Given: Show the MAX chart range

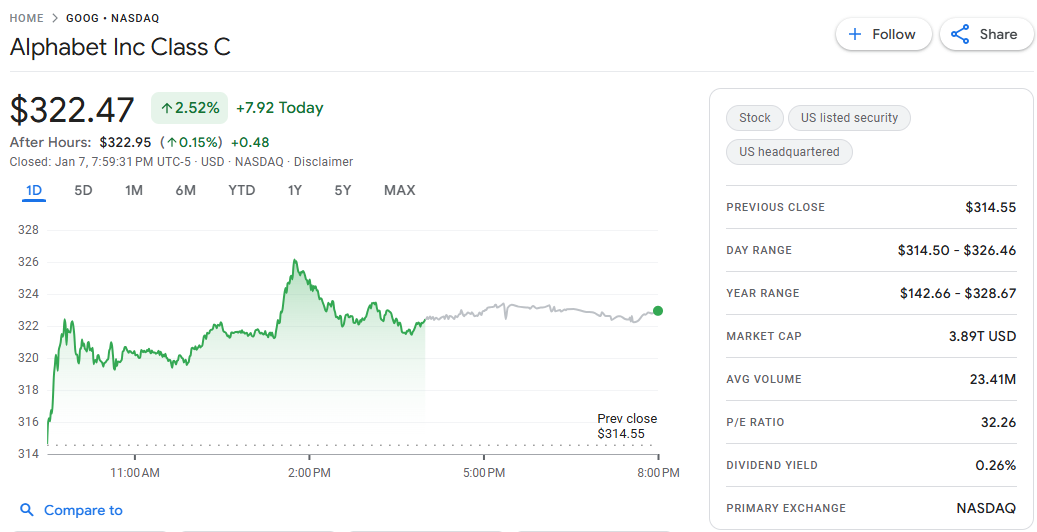Looking at the screenshot, I should coord(399,190).
